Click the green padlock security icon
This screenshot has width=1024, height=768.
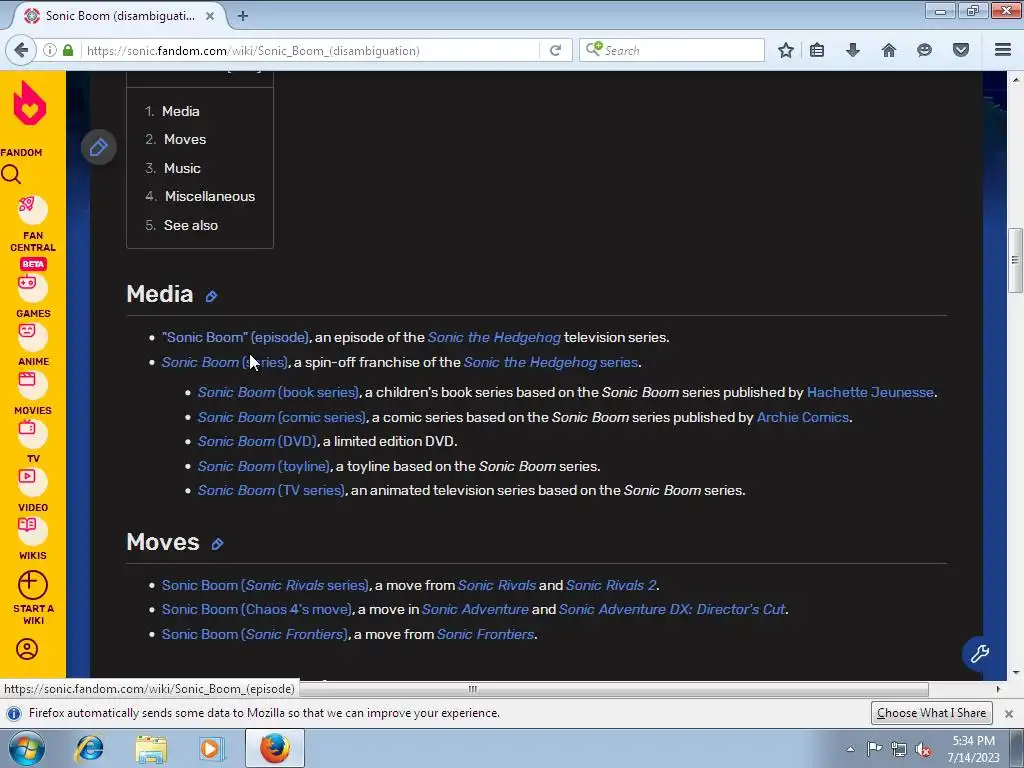tap(68, 50)
